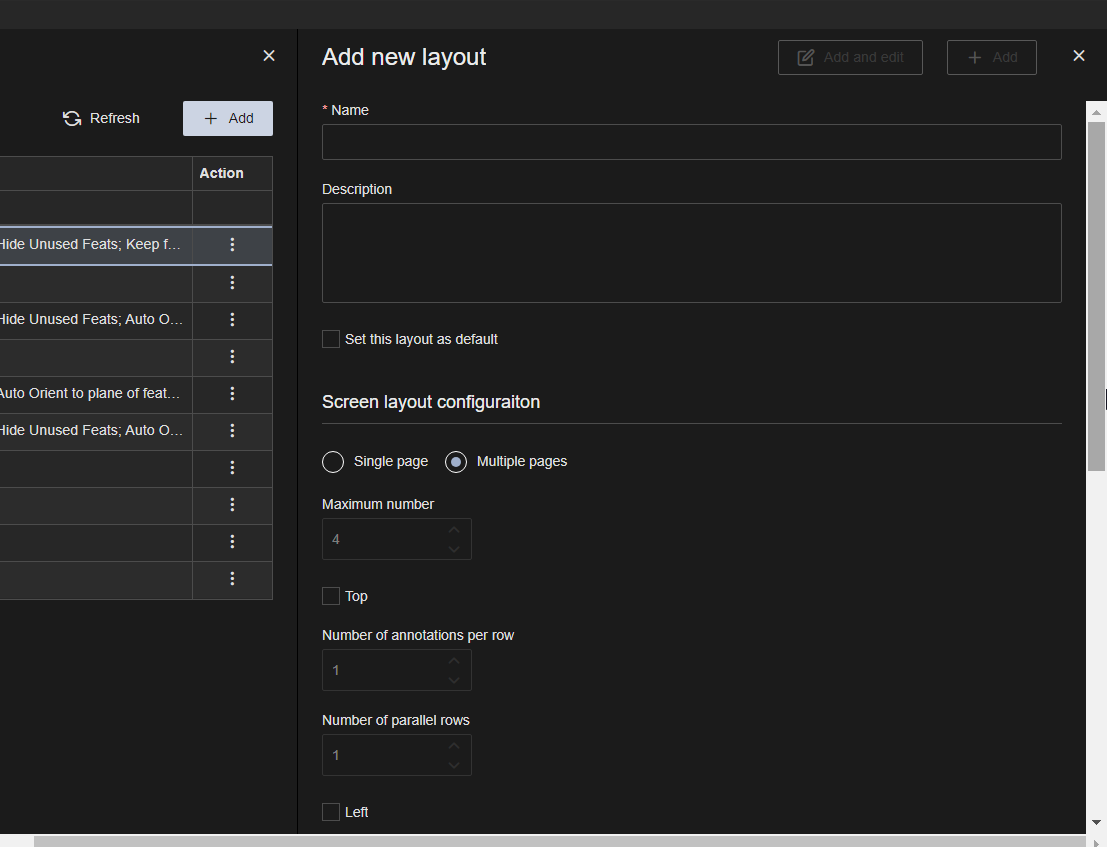Enable Set this layout as default

[331, 340]
